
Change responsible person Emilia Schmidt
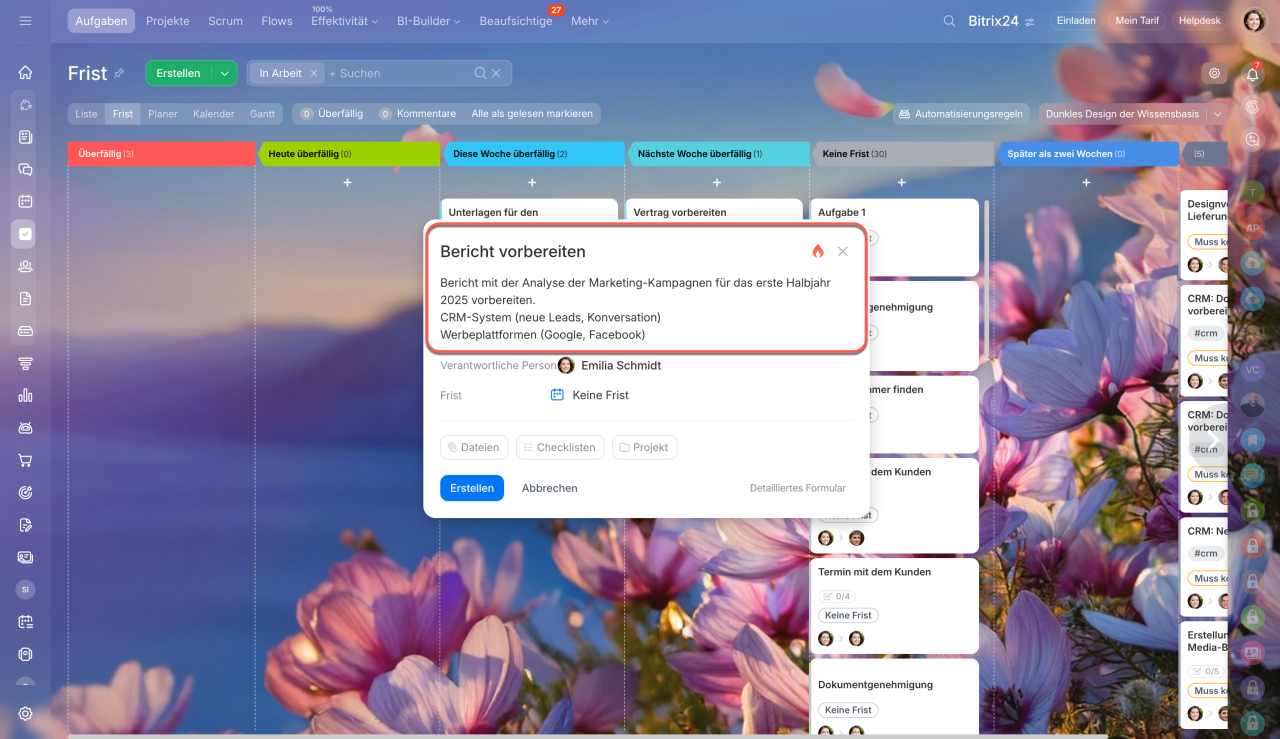click(610, 365)
